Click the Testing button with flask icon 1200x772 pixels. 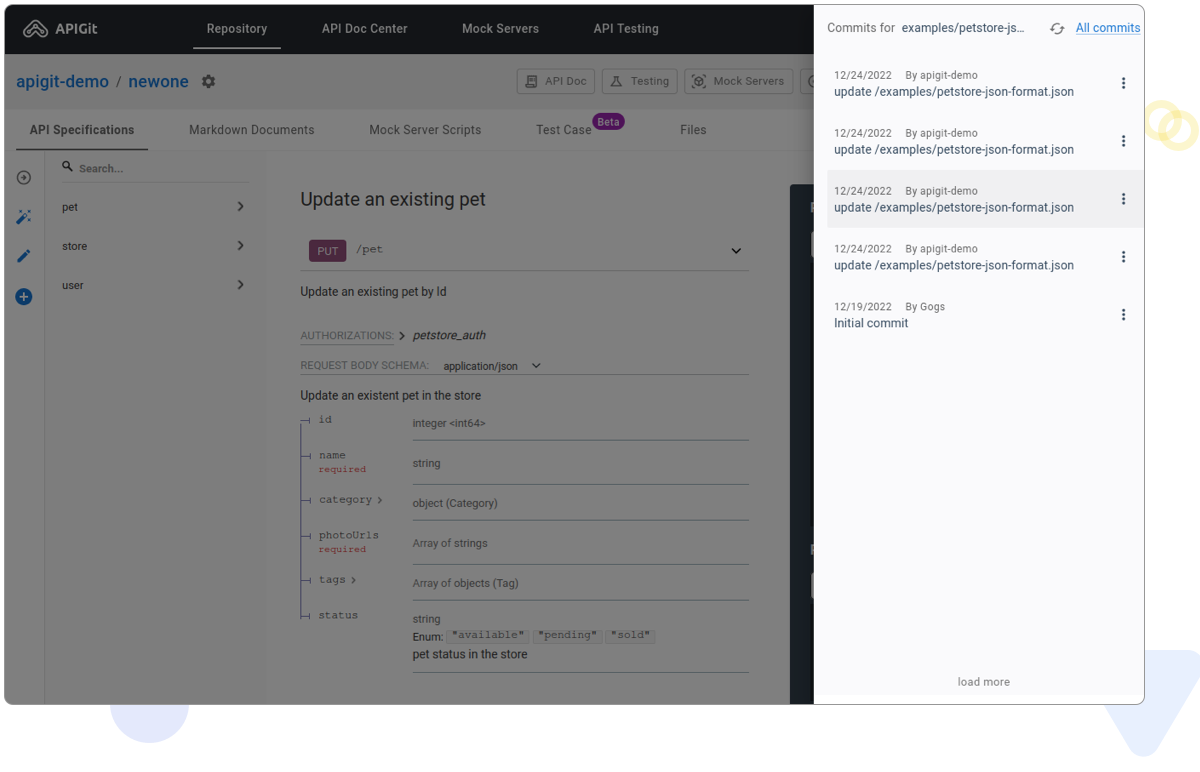pyautogui.click(x=640, y=81)
